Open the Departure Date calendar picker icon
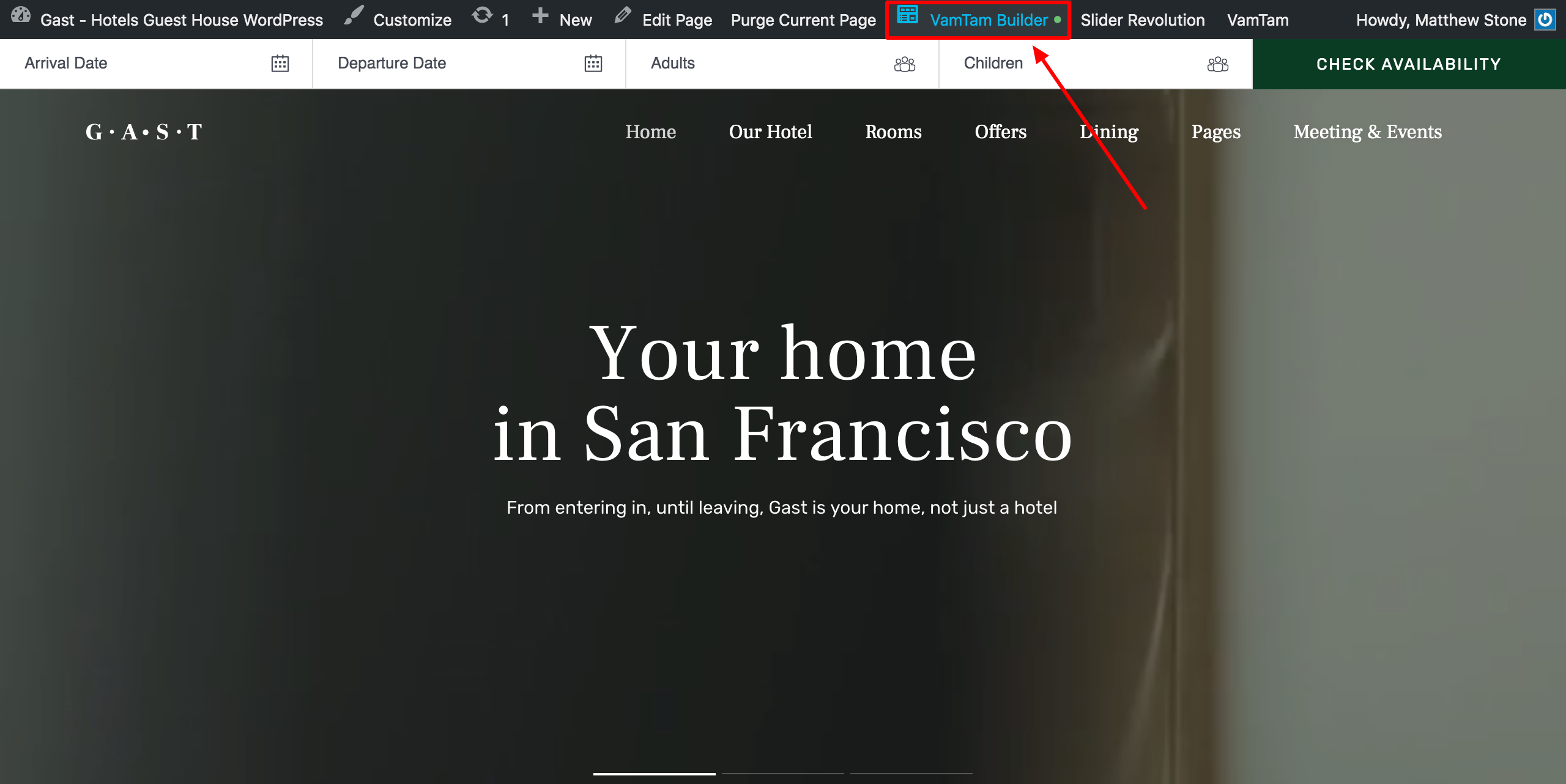 (x=593, y=64)
